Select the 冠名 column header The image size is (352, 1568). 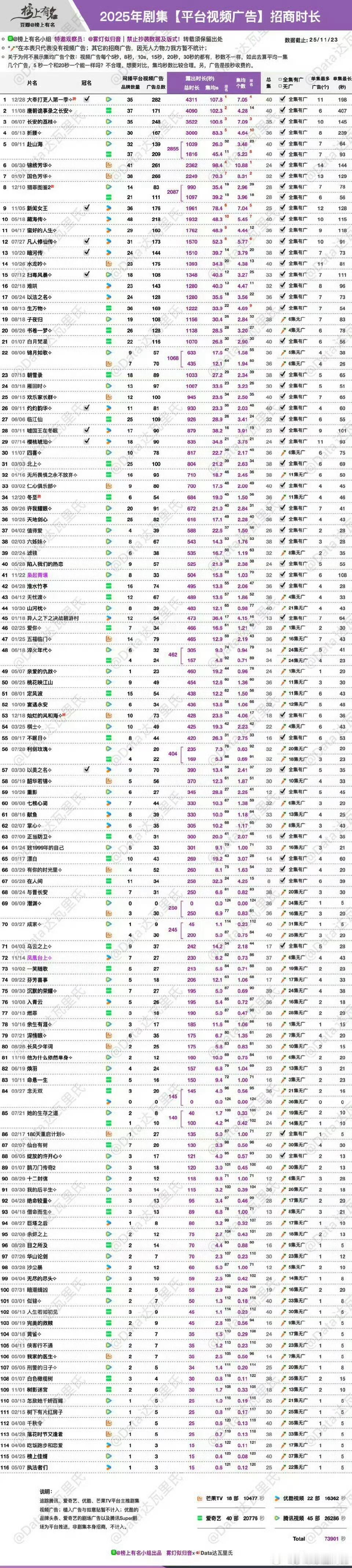(86, 83)
